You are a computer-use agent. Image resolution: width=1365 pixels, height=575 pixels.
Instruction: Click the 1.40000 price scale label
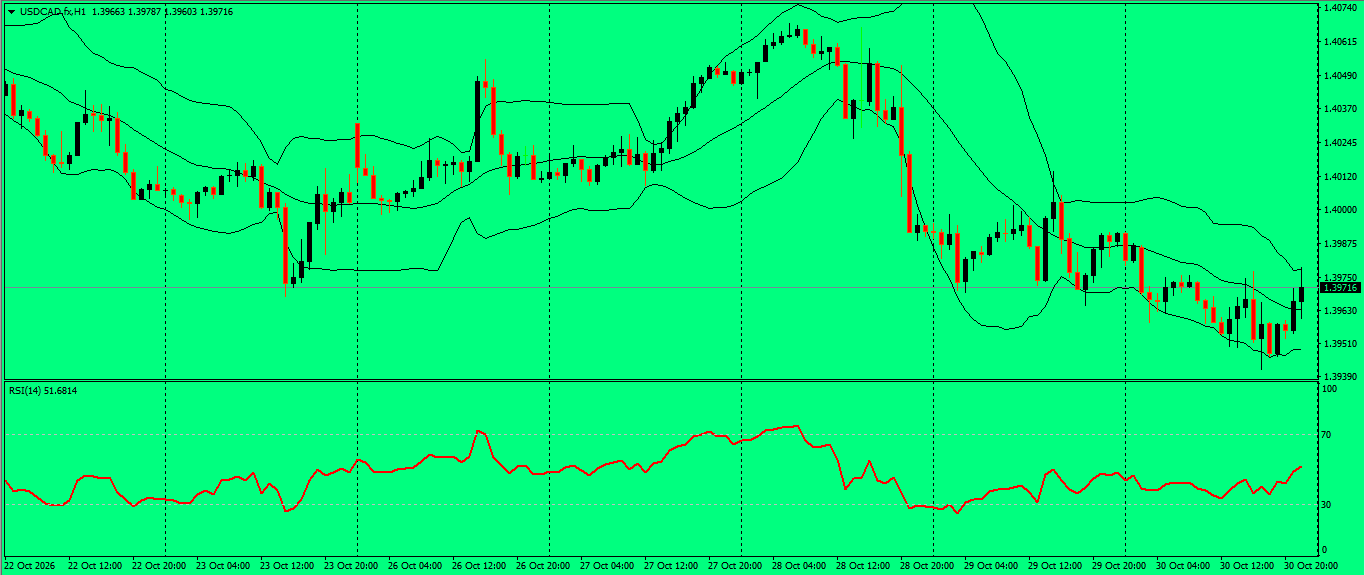tap(1339, 209)
